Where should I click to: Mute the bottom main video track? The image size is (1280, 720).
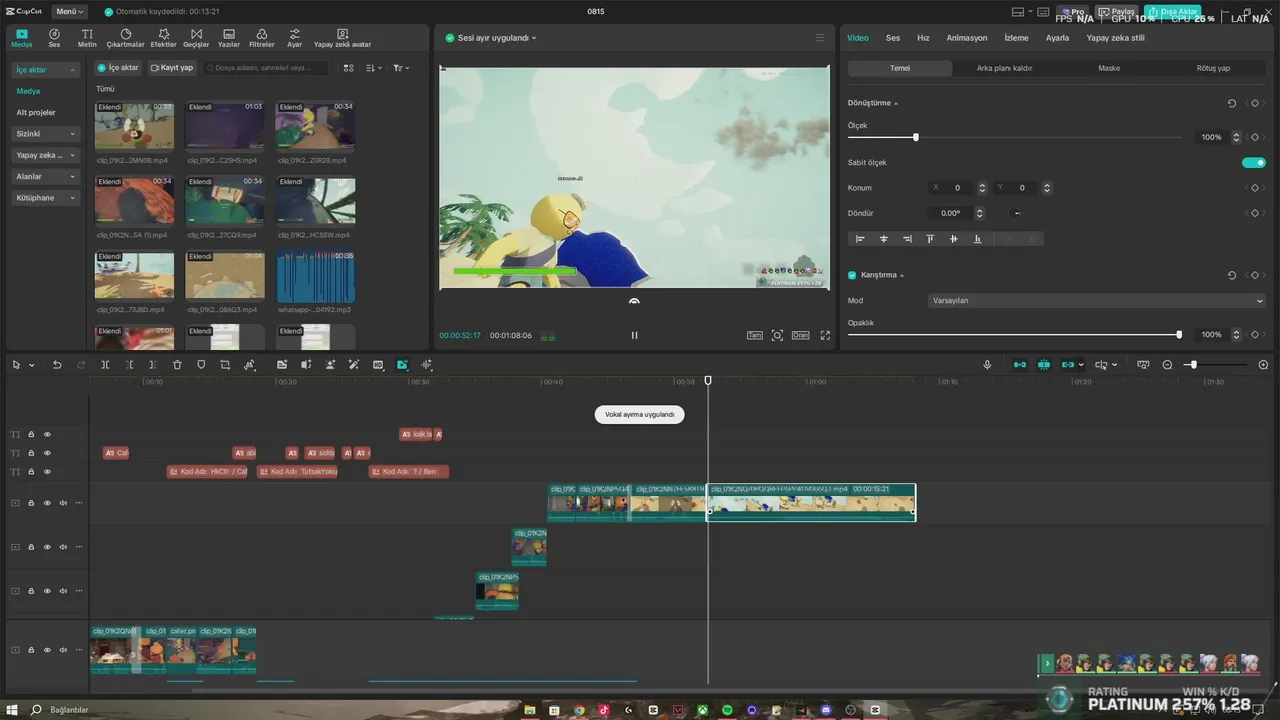(63, 650)
